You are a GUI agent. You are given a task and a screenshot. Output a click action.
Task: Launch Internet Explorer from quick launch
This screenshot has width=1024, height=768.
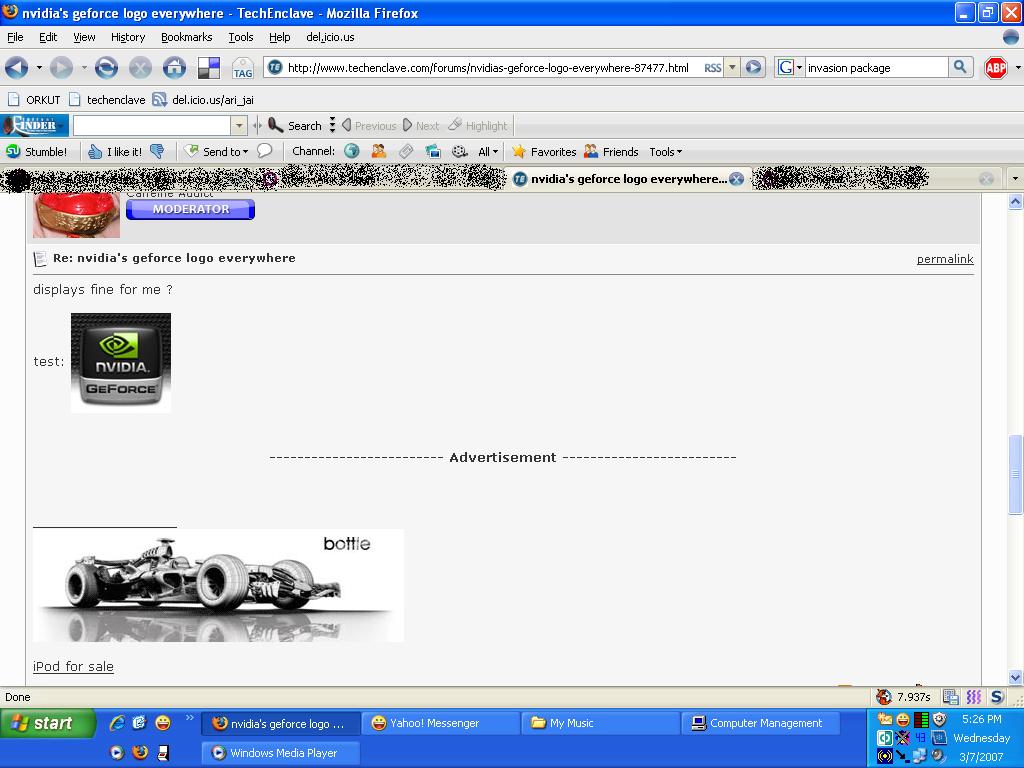117,722
